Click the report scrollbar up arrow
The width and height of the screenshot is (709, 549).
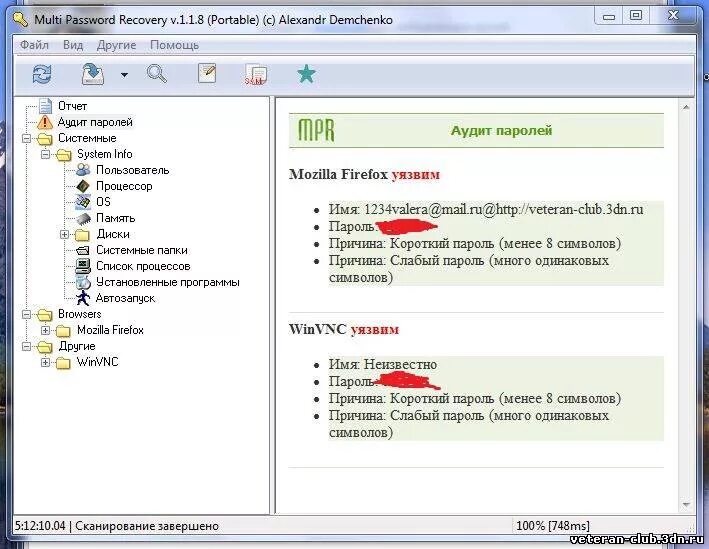tap(685, 108)
